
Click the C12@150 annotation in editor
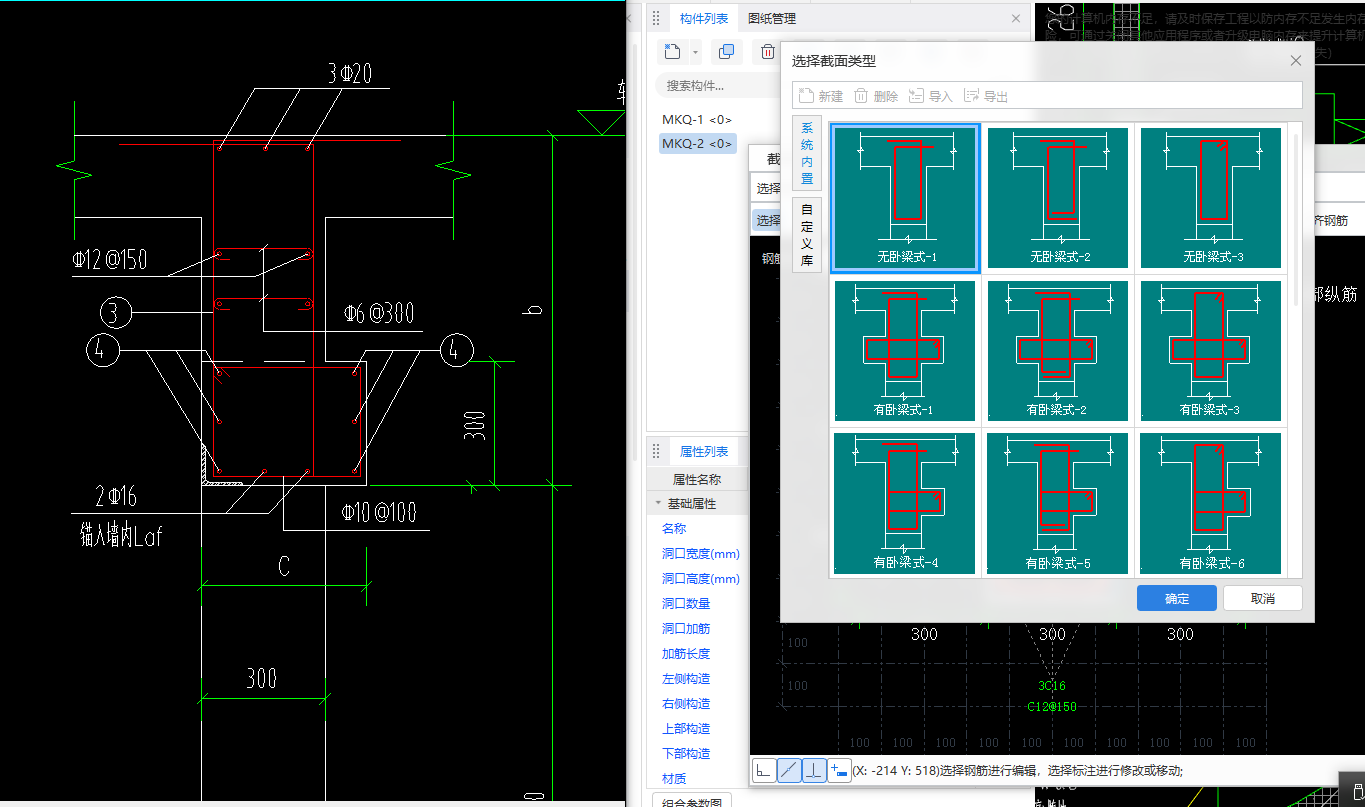pyautogui.click(x=1052, y=706)
